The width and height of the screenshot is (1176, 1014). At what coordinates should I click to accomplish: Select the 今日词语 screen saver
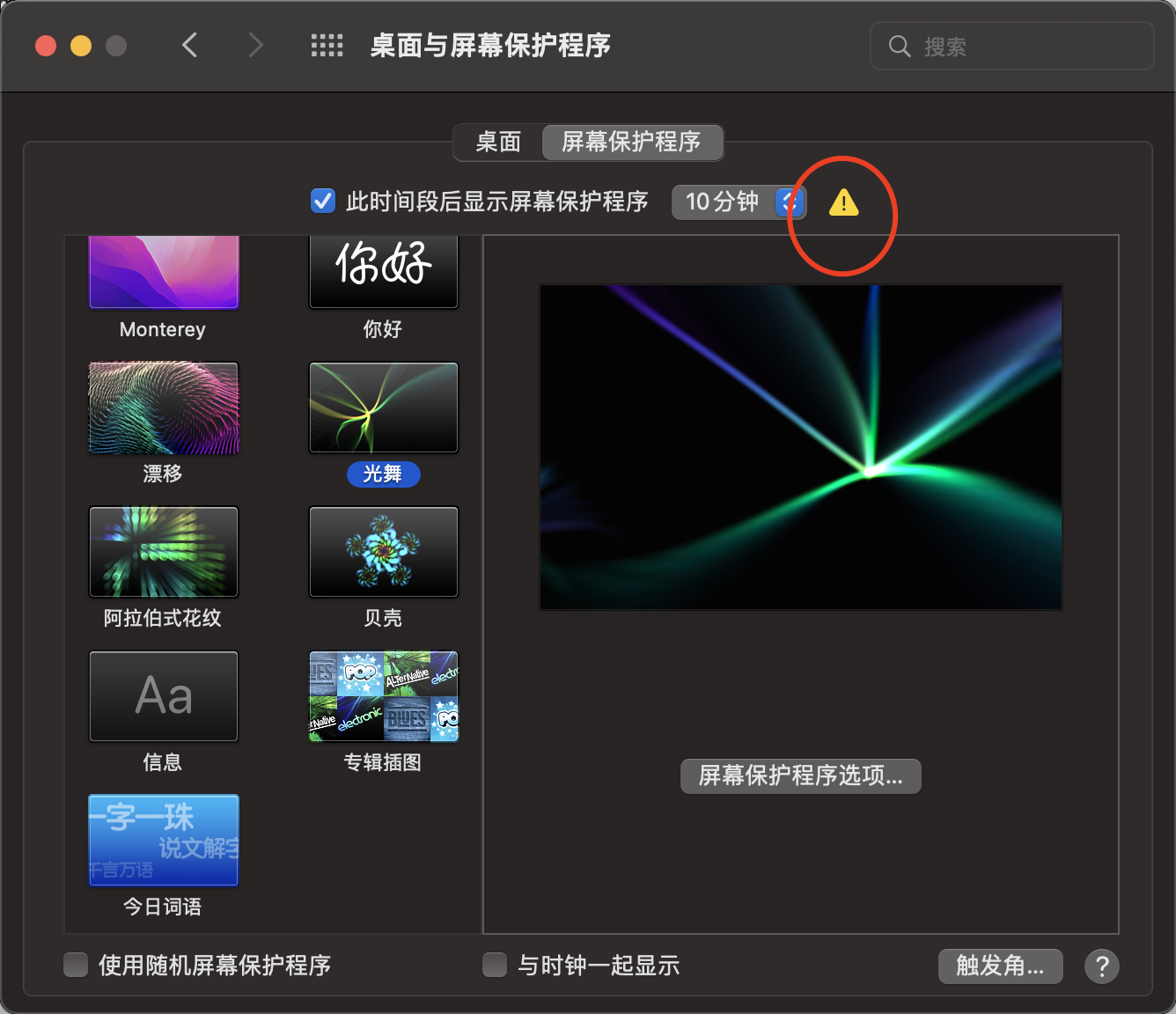click(x=164, y=841)
